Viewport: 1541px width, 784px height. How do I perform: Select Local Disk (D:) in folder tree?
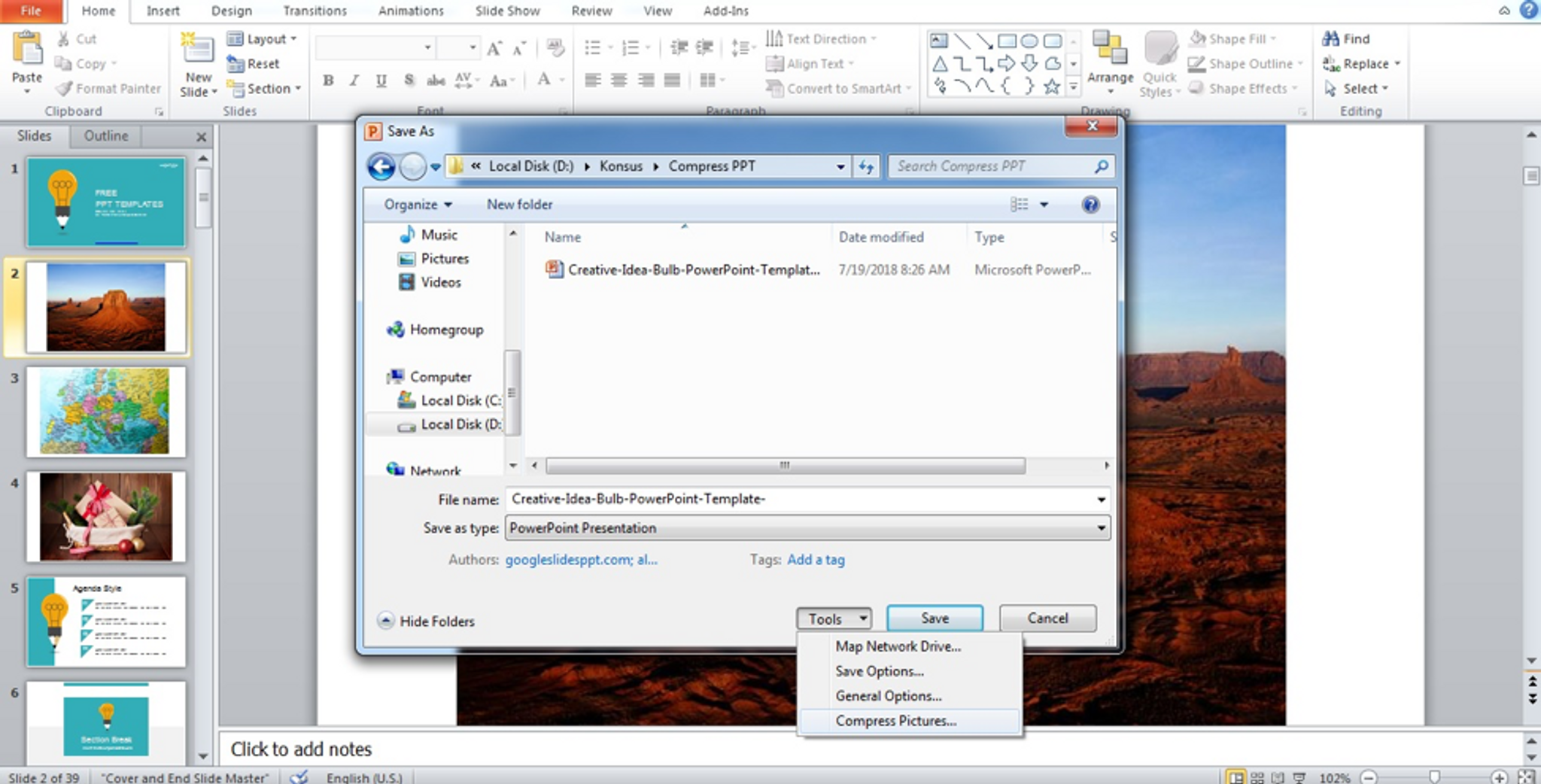449,424
